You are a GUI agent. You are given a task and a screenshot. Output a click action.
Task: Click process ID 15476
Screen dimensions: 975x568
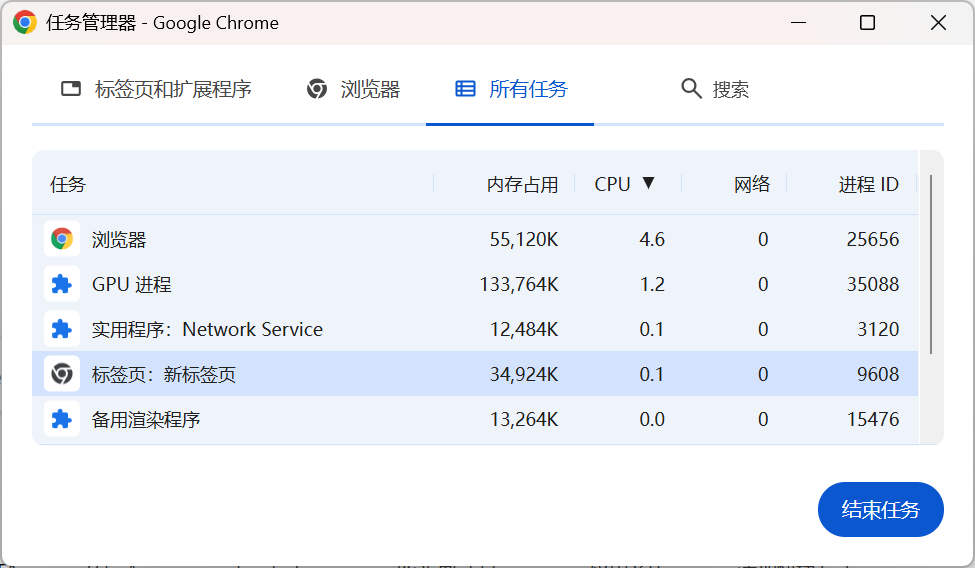pyautogui.click(x=872, y=419)
